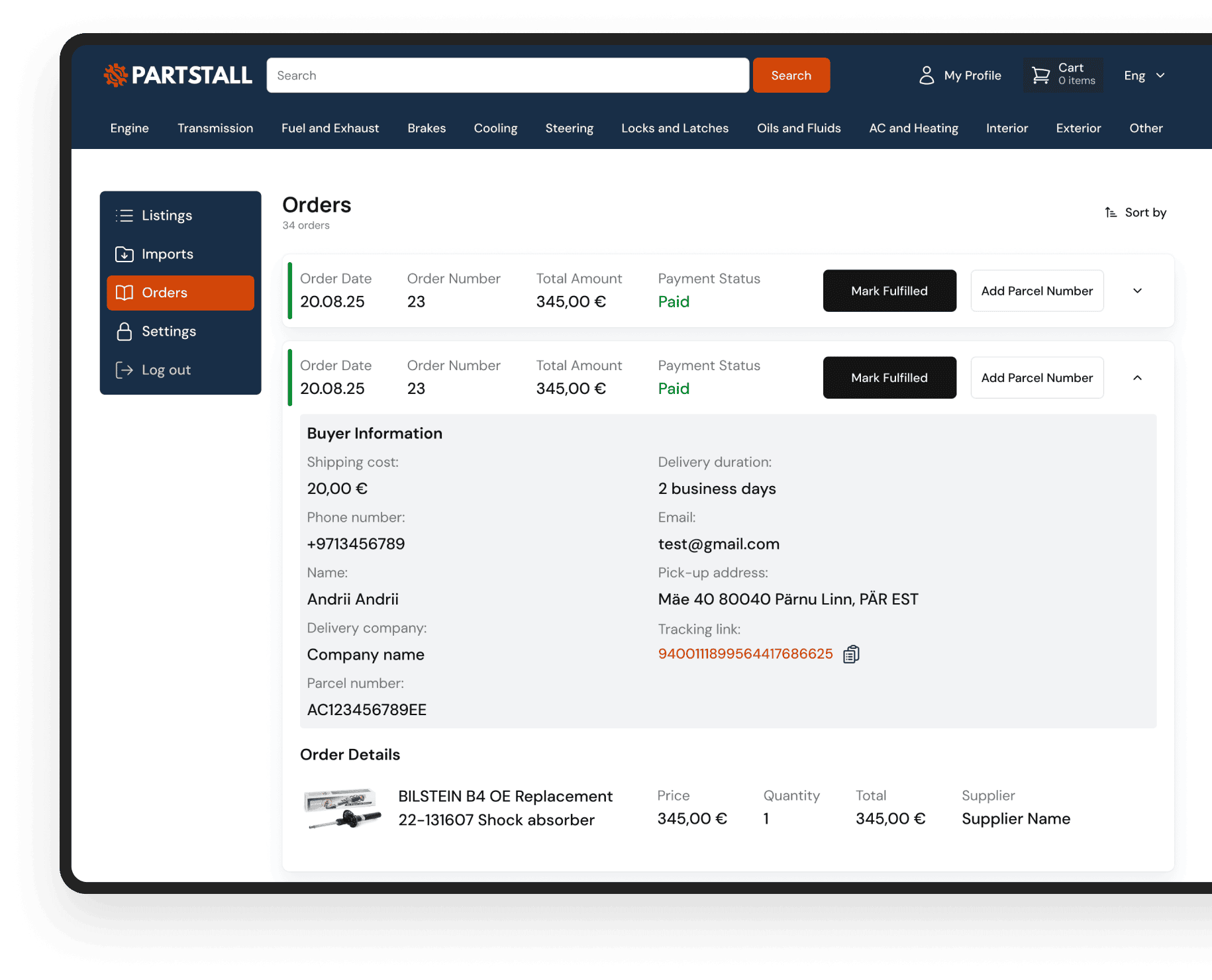The height and width of the screenshot is (980, 1212).
Task: Open the Fuel and Exhaust category
Action: pyautogui.click(x=330, y=128)
